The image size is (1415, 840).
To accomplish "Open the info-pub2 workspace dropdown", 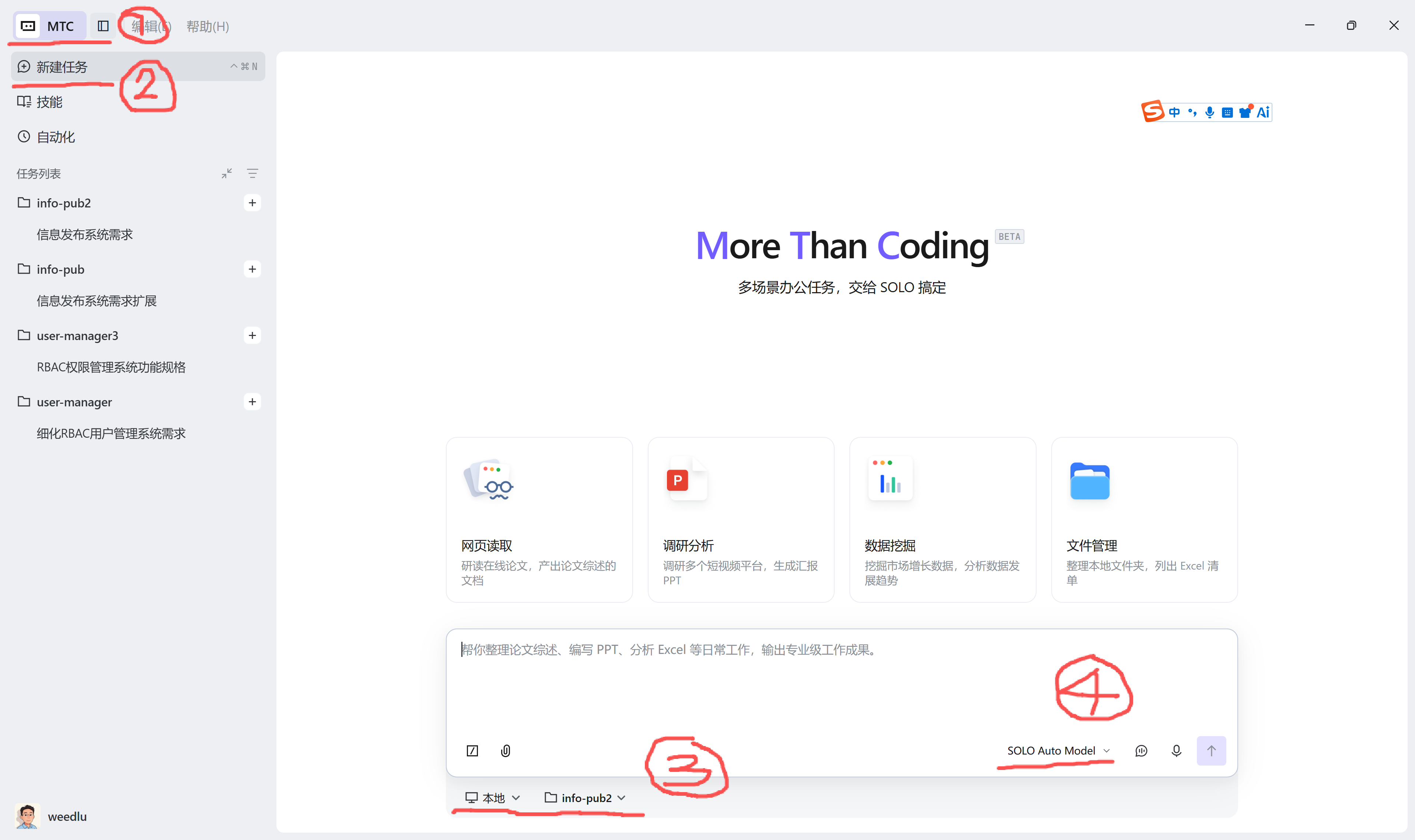I will click(585, 798).
